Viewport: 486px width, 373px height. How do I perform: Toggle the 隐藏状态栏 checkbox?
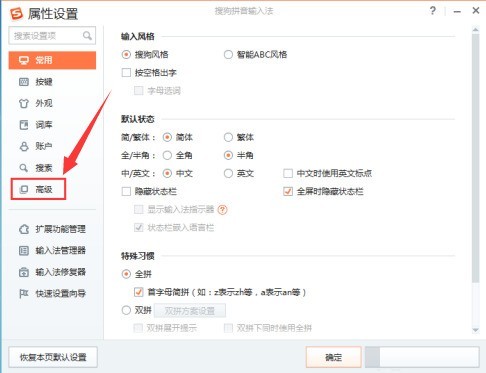click(x=126, y=191)
